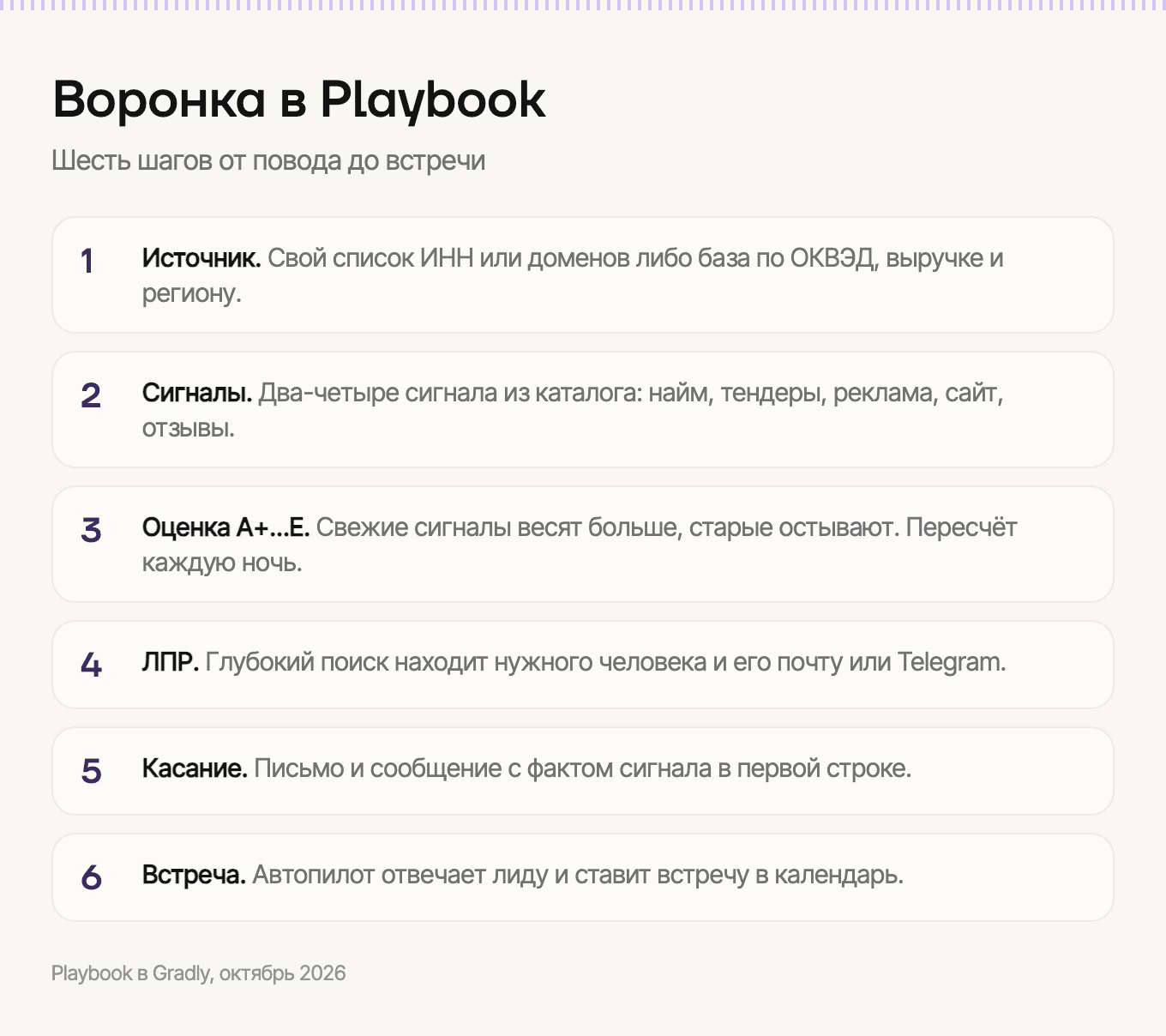Viewport: 1166px width, 1036px height.
Task: Select step number 3 beside "Оценка A+...E"
Action: [91, 531]
